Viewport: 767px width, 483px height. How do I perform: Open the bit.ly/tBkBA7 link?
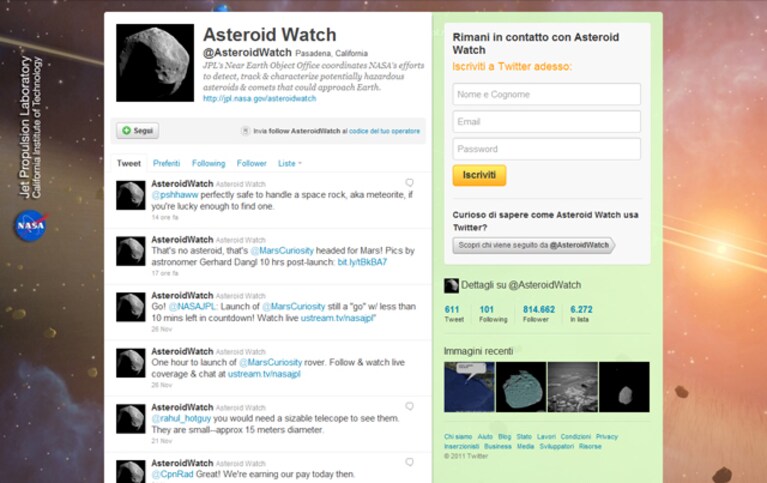coord(362,262)
